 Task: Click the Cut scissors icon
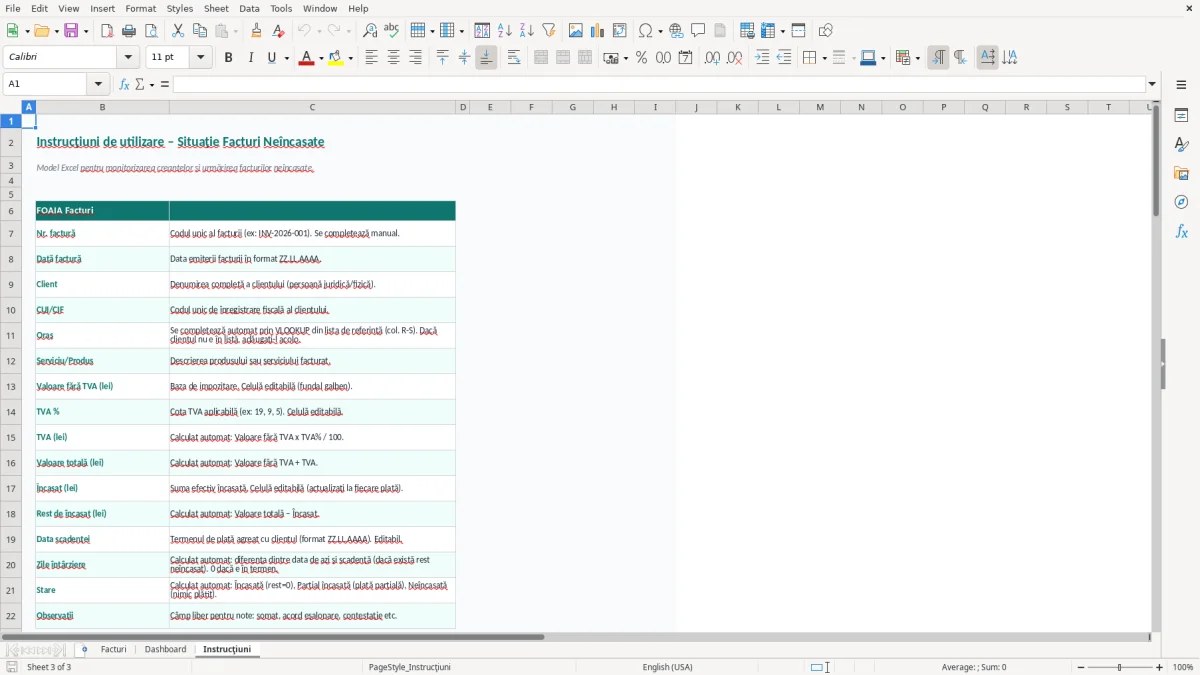click(x=178, y=31)
